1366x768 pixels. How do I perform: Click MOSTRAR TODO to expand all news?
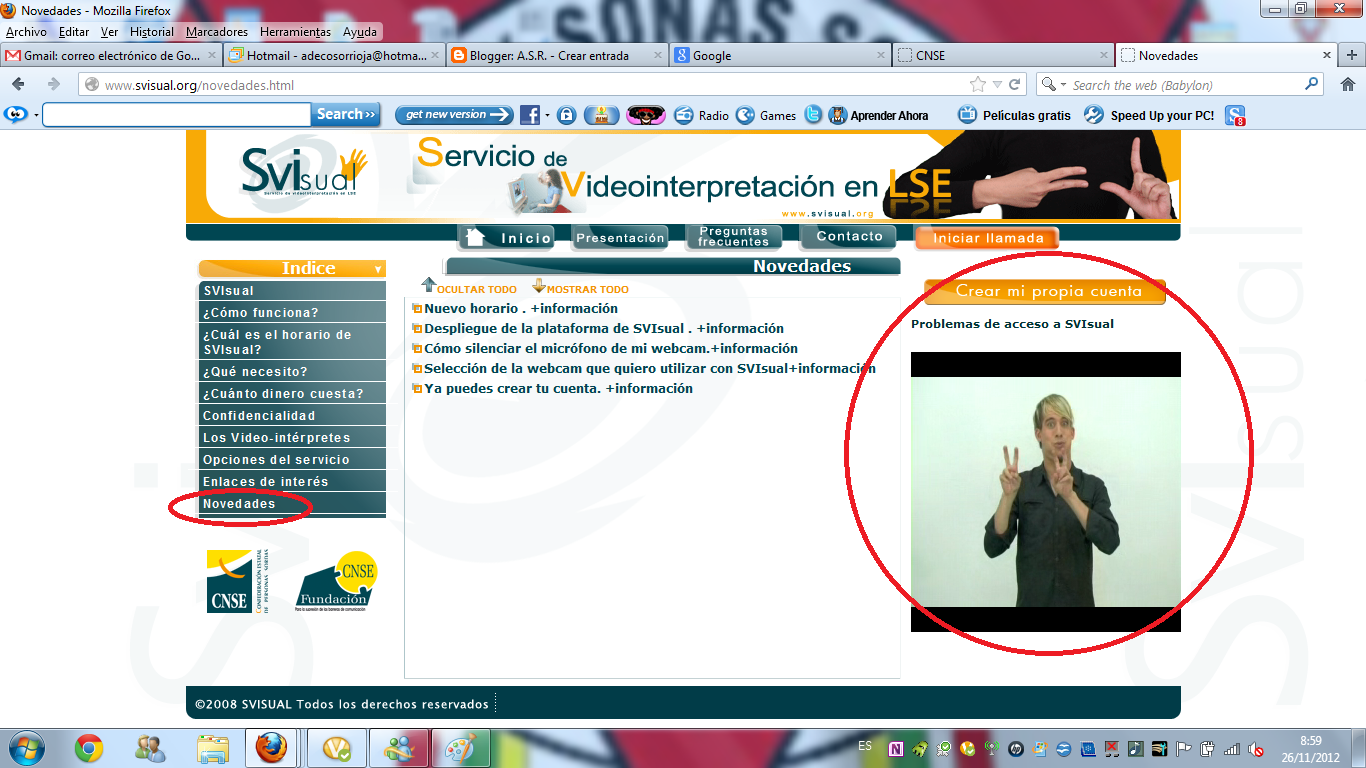pos(587,290)
